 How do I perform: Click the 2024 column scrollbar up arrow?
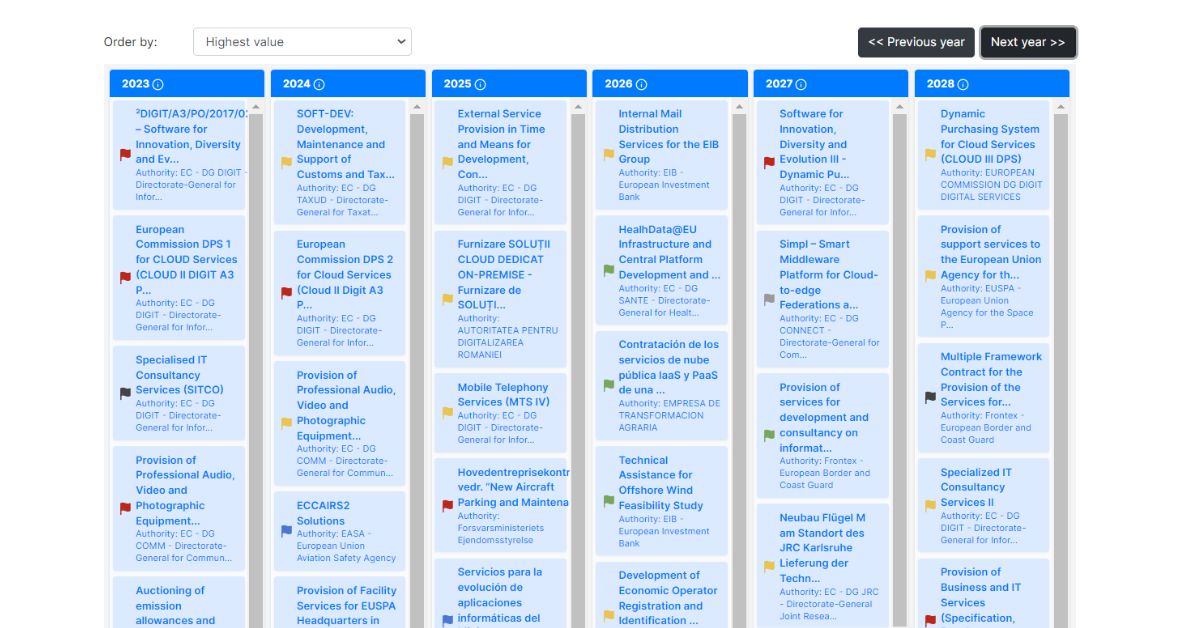click(417, 107)
